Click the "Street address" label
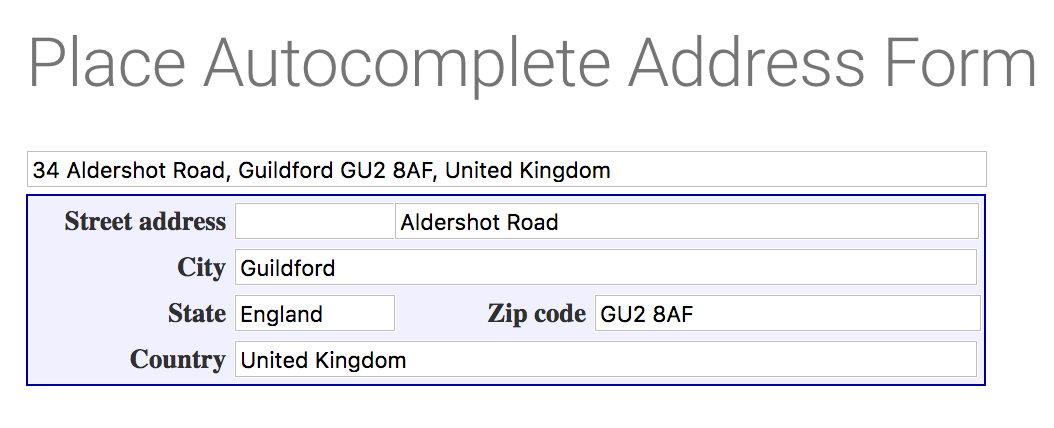 point(145,221)
